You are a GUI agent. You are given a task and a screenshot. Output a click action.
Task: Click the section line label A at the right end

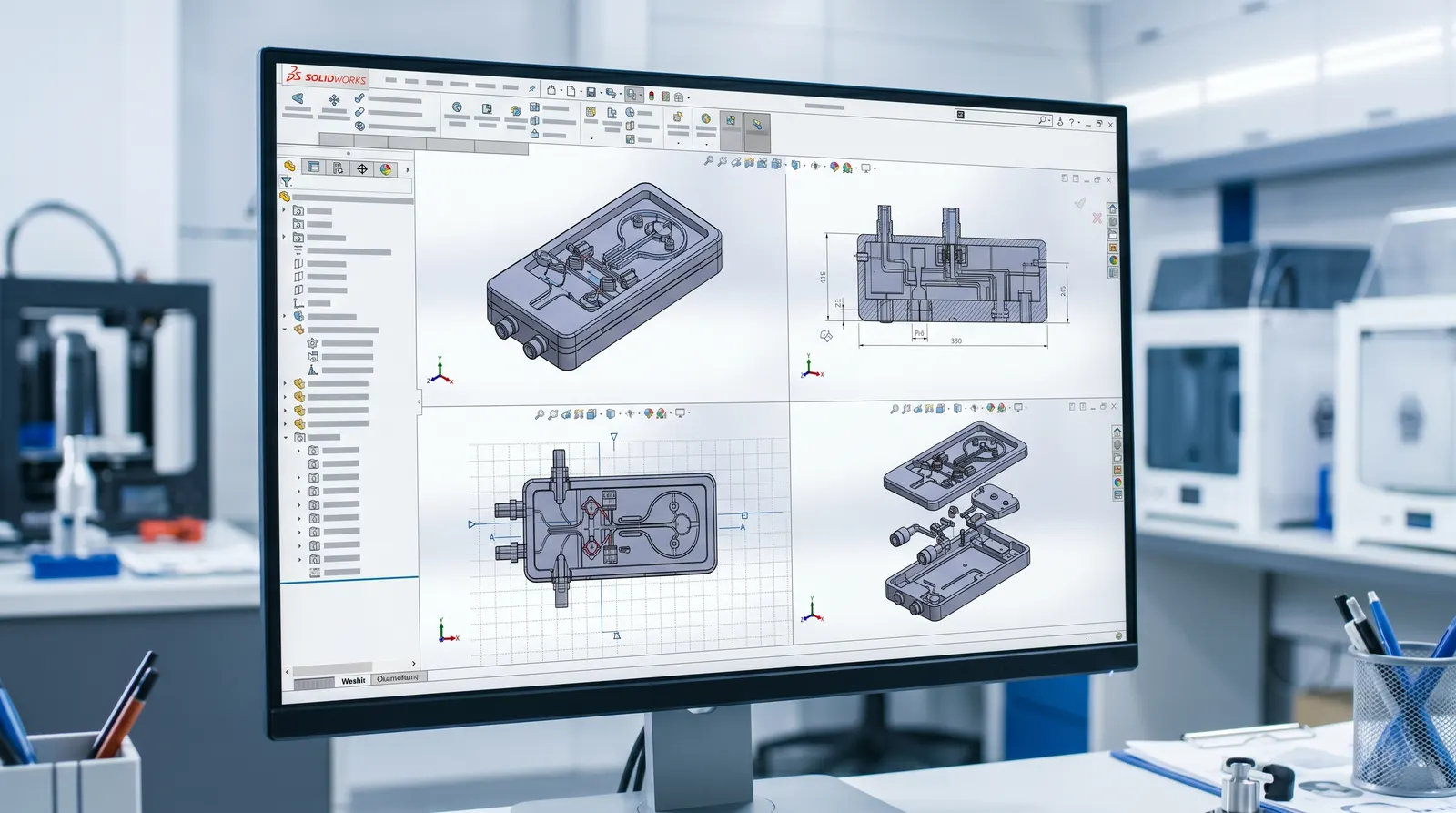pos(743,527)
